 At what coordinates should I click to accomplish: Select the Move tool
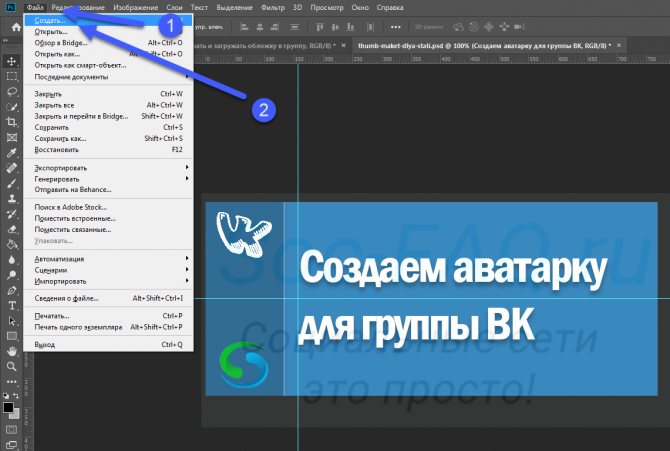[12, 61]
